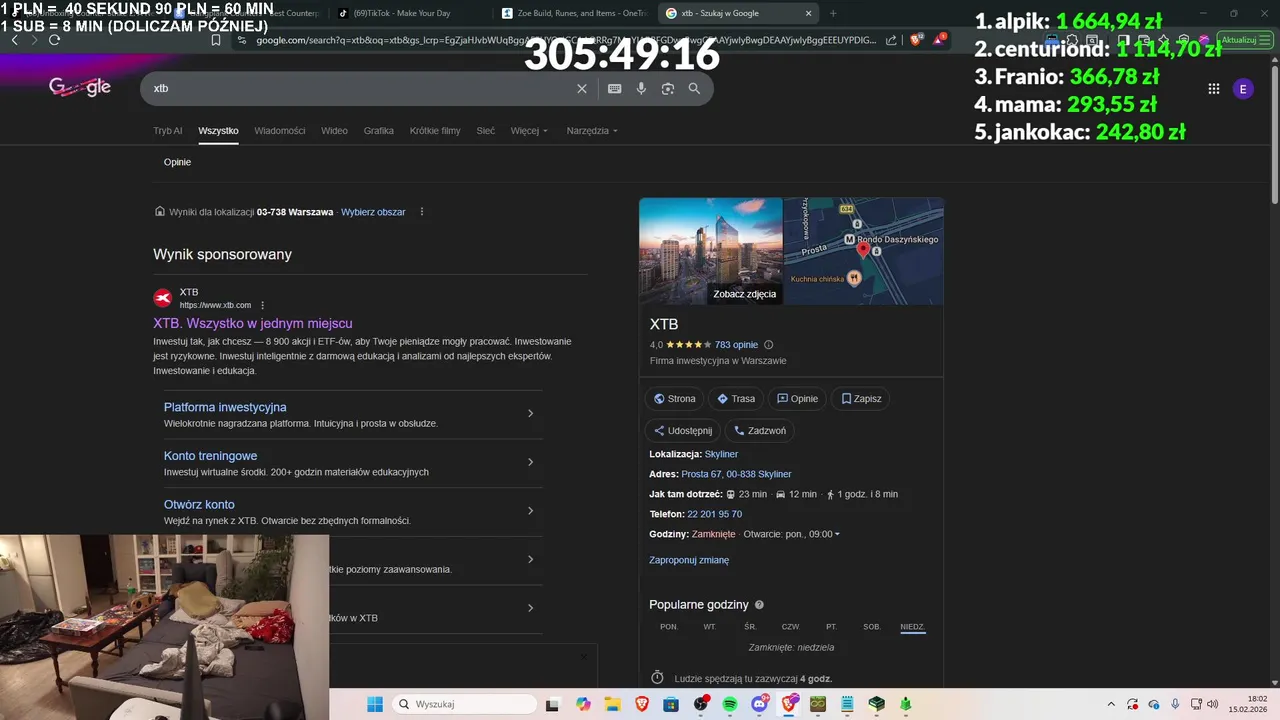The width and height of the screenshot is (1280, 720).
Task: Open the Google account avatar E
Action: tap(1243, 89)
